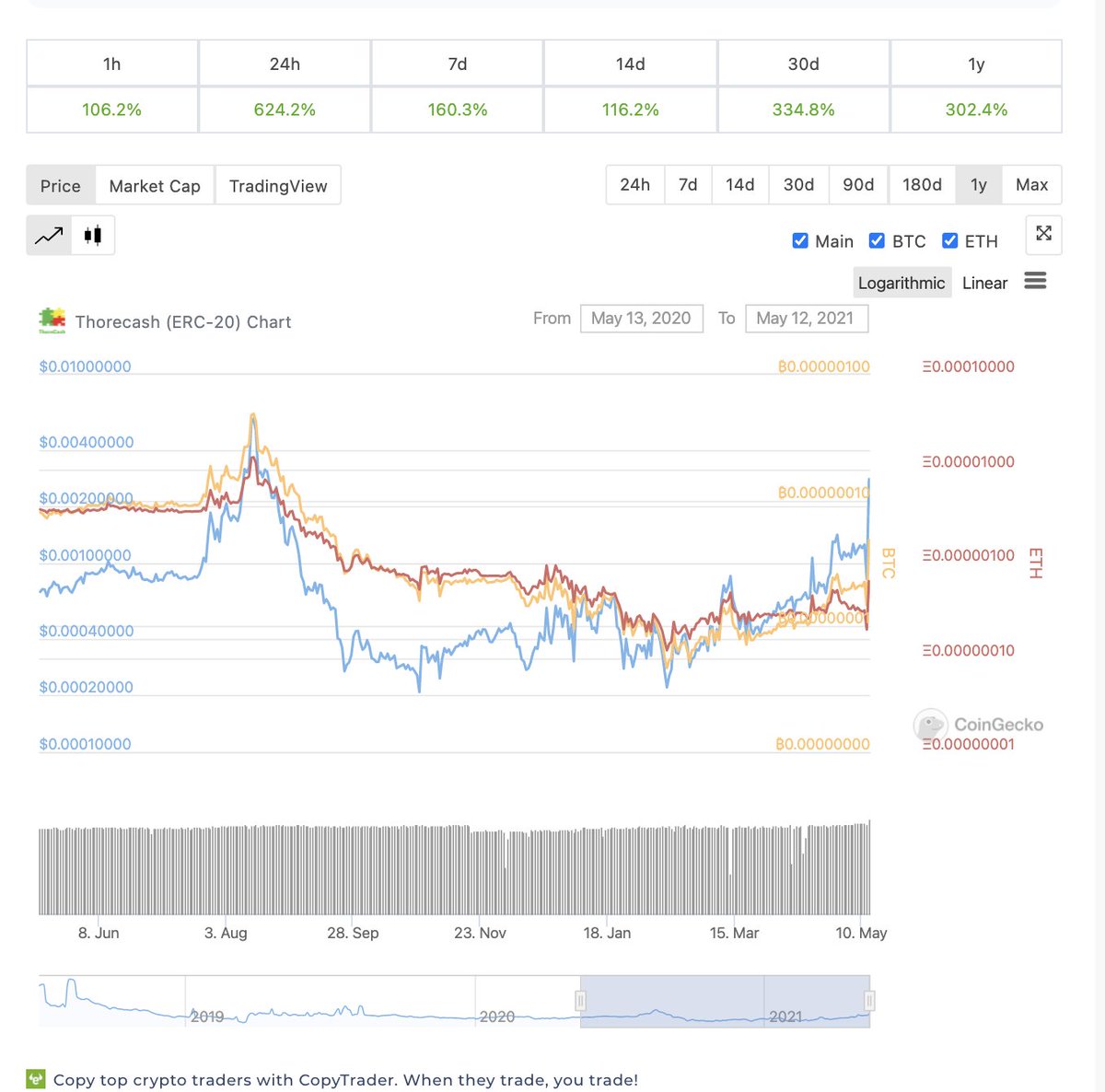Screen dimensions: 1105x1092
Task: Click the 7d change value 160.3%
Action: (x=458, y=110)
